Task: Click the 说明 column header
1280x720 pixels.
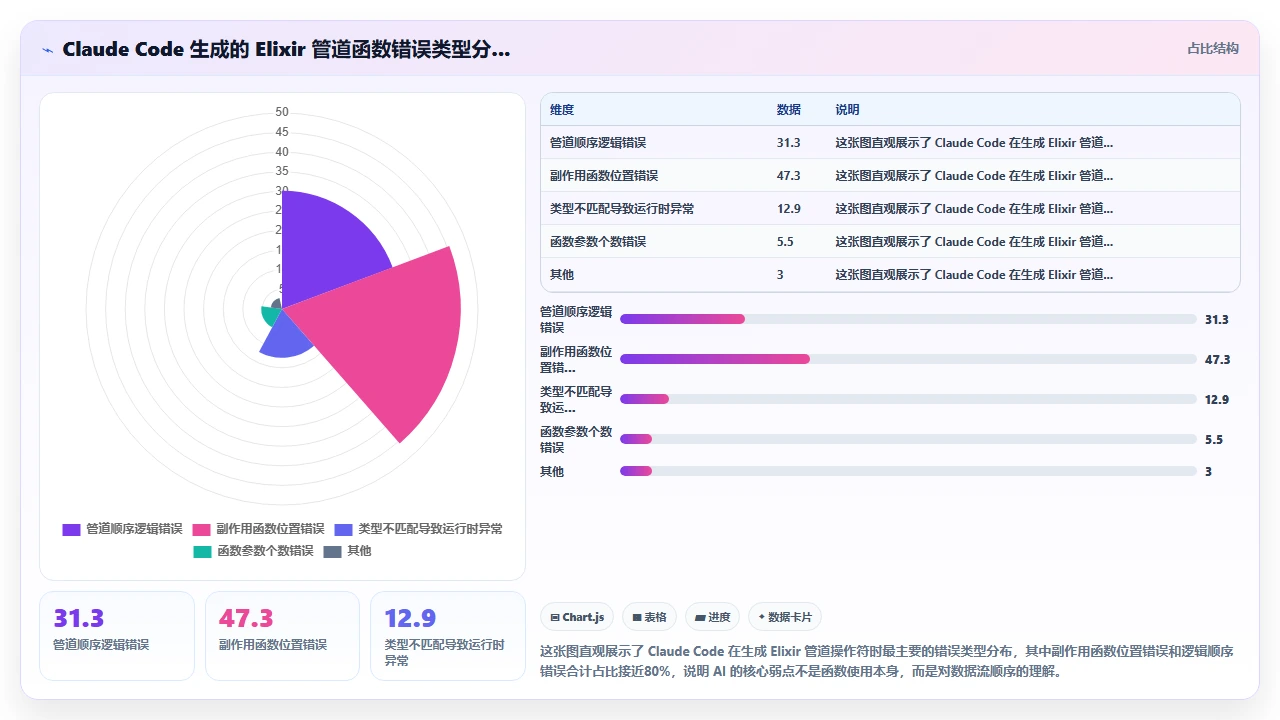Action: [848, 110]
